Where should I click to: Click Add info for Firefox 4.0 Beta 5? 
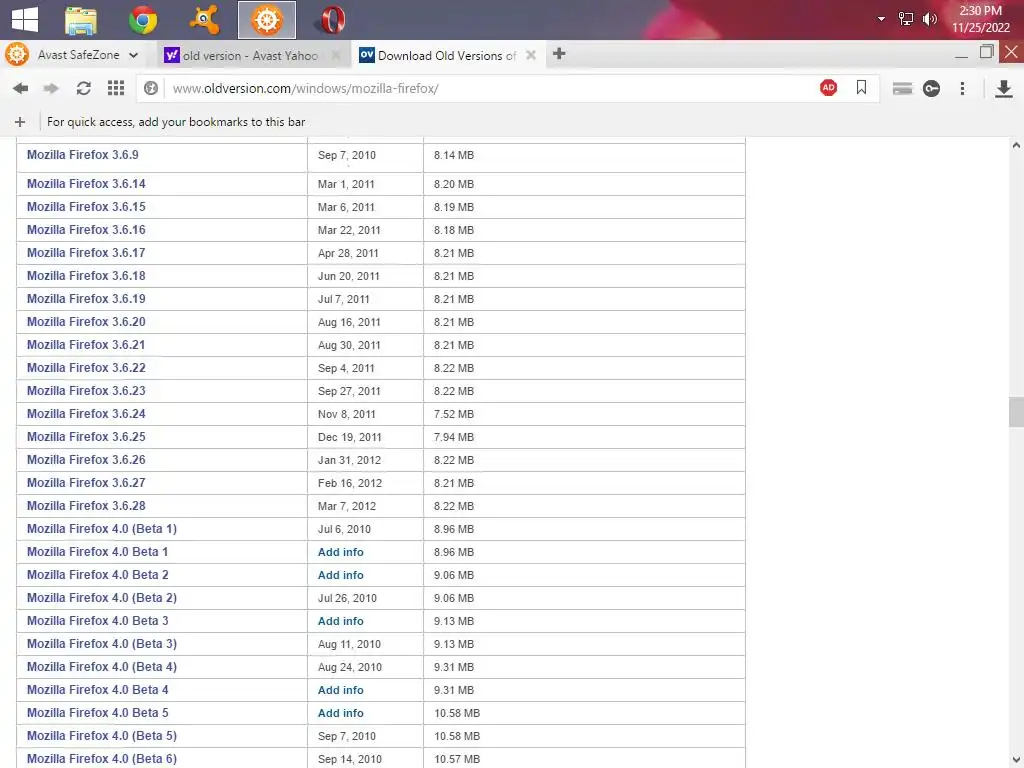(x=340, y=713)
